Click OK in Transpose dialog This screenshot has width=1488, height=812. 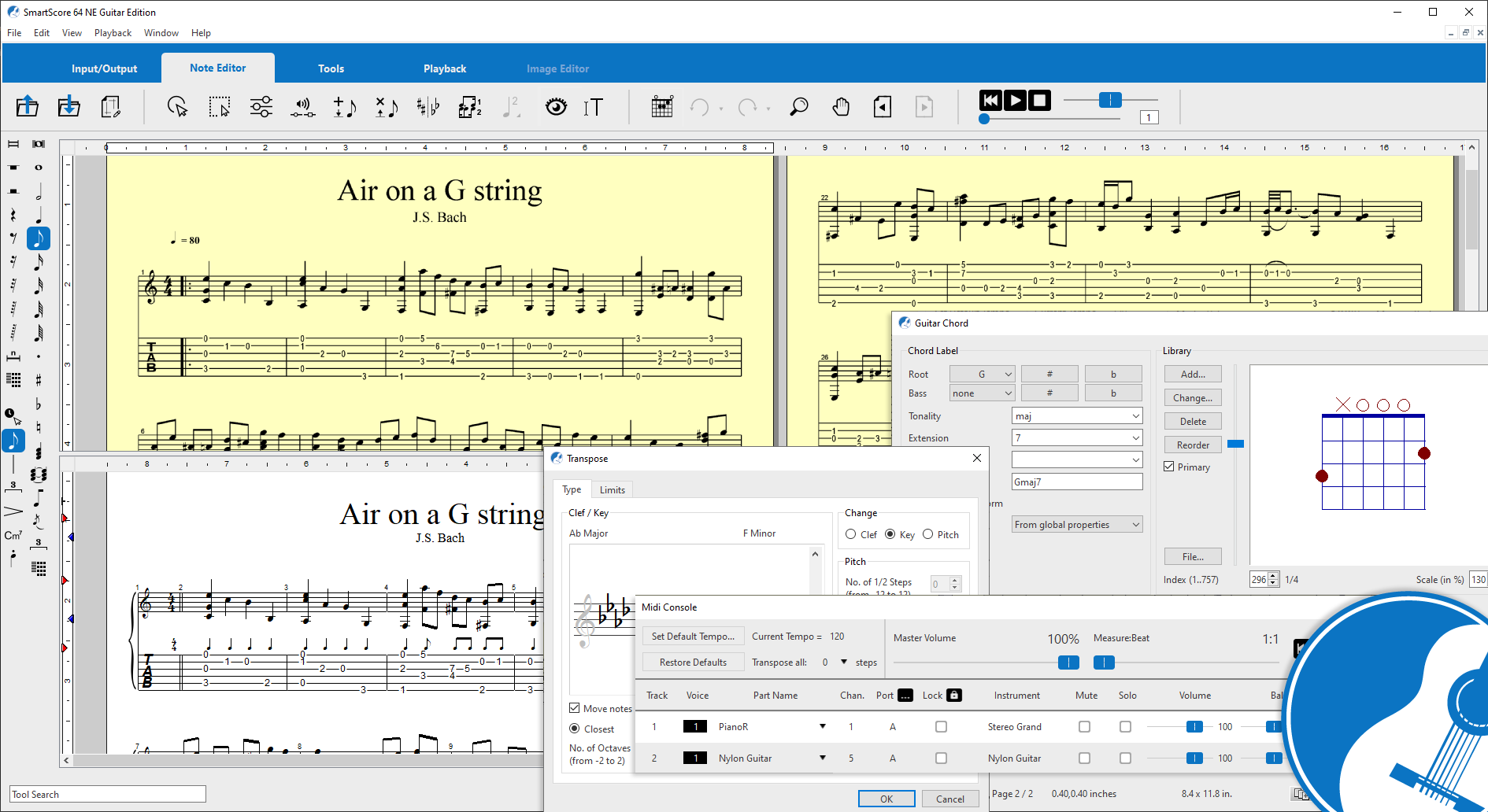[x=887, y=799]
